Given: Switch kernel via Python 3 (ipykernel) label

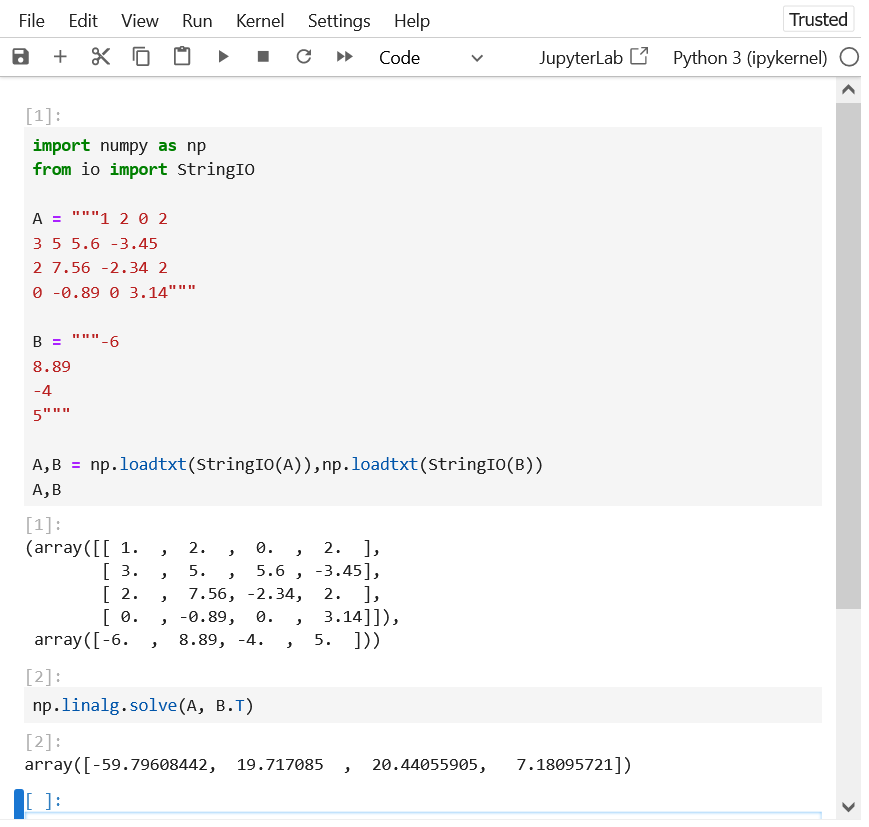Looking at the screenshot, I should 749,58.
